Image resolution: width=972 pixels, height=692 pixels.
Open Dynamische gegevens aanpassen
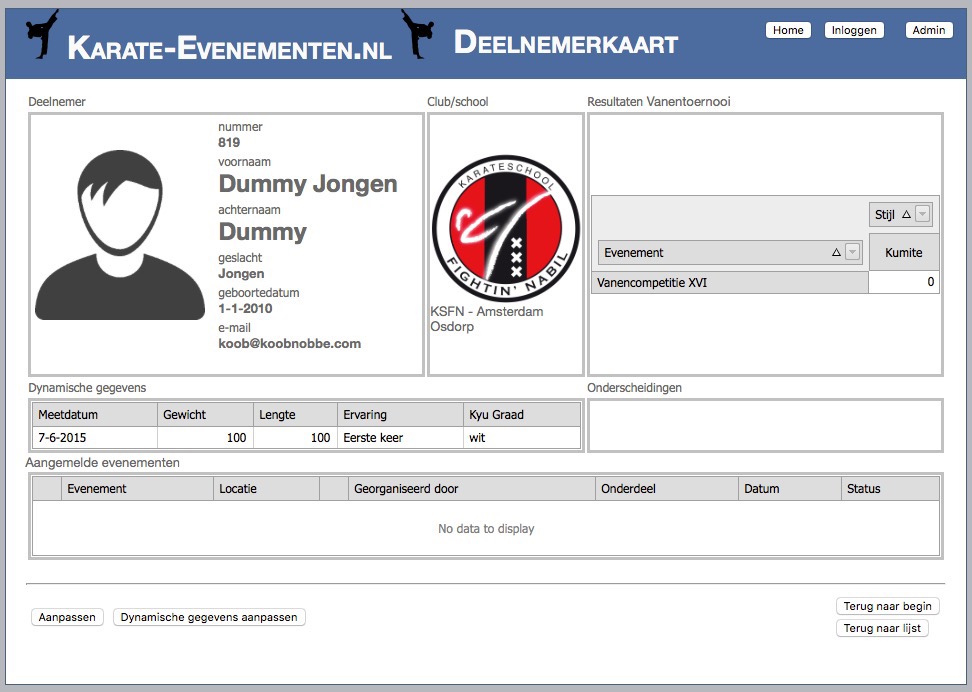(209, 617)
